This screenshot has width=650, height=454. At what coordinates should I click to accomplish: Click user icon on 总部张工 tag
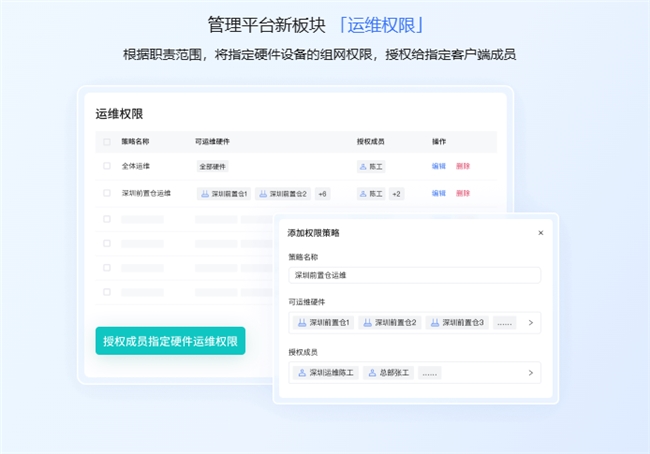point(373,373)
